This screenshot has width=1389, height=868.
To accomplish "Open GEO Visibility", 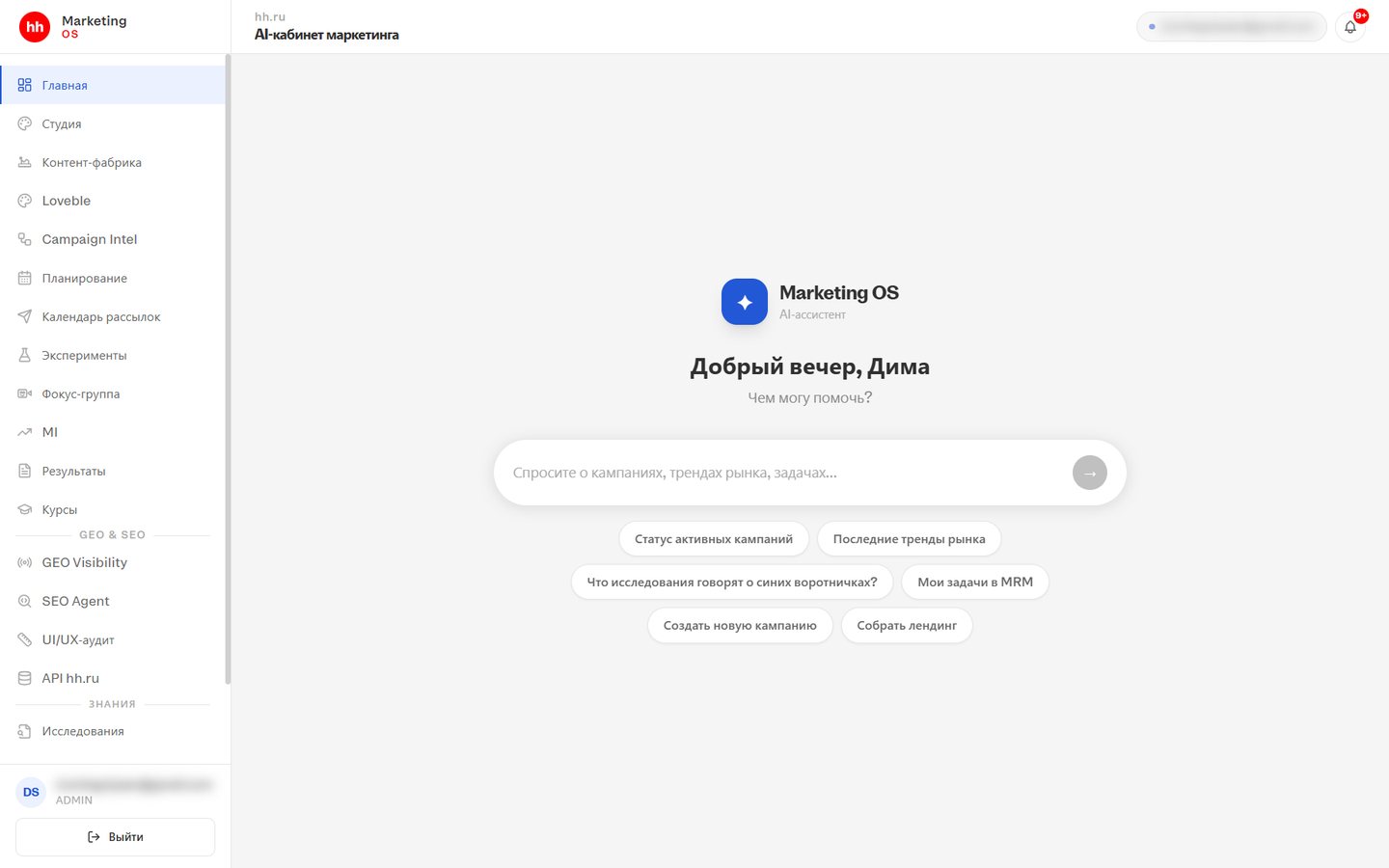I will (113, 562).
